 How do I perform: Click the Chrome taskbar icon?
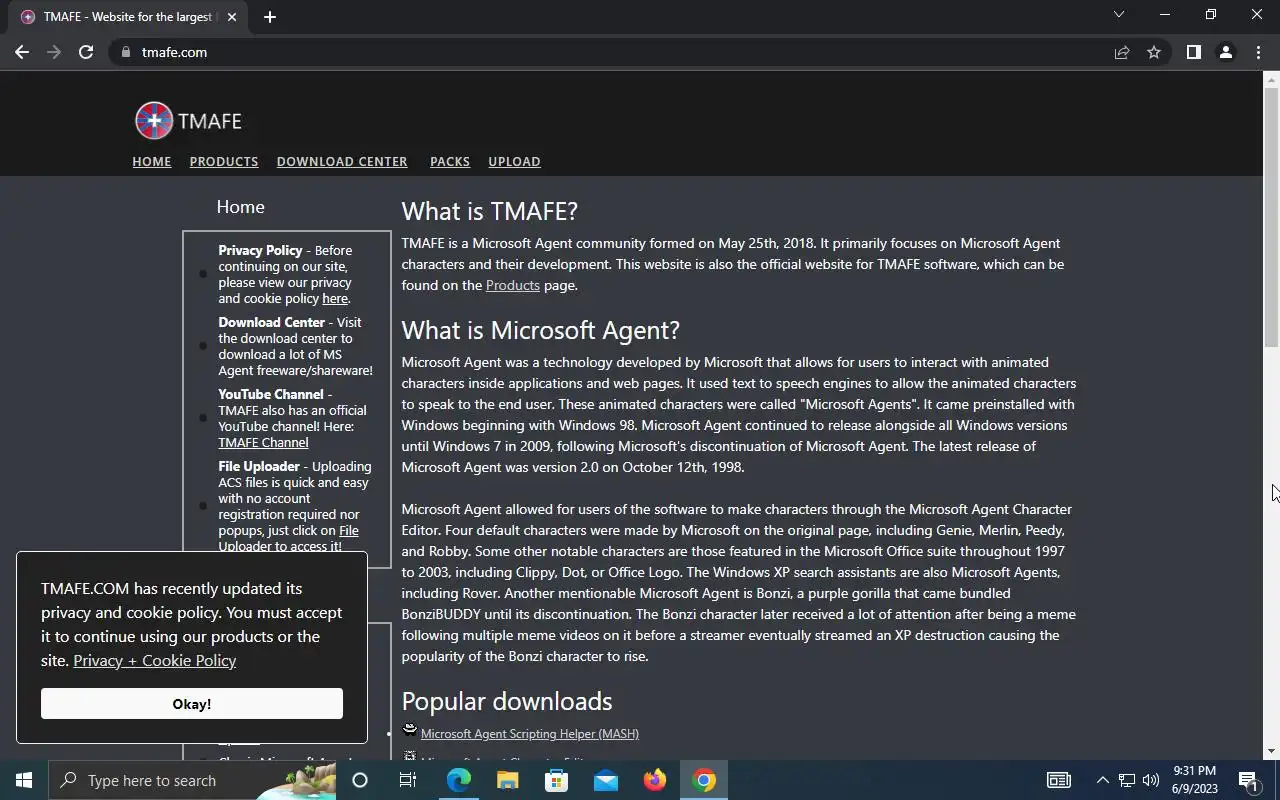pyautogui.click(x=704, y=780)
